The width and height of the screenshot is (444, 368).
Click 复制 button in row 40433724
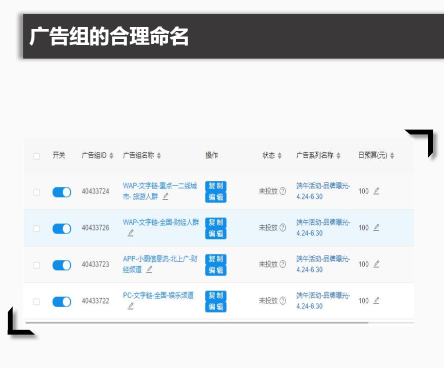coord(216,186)
